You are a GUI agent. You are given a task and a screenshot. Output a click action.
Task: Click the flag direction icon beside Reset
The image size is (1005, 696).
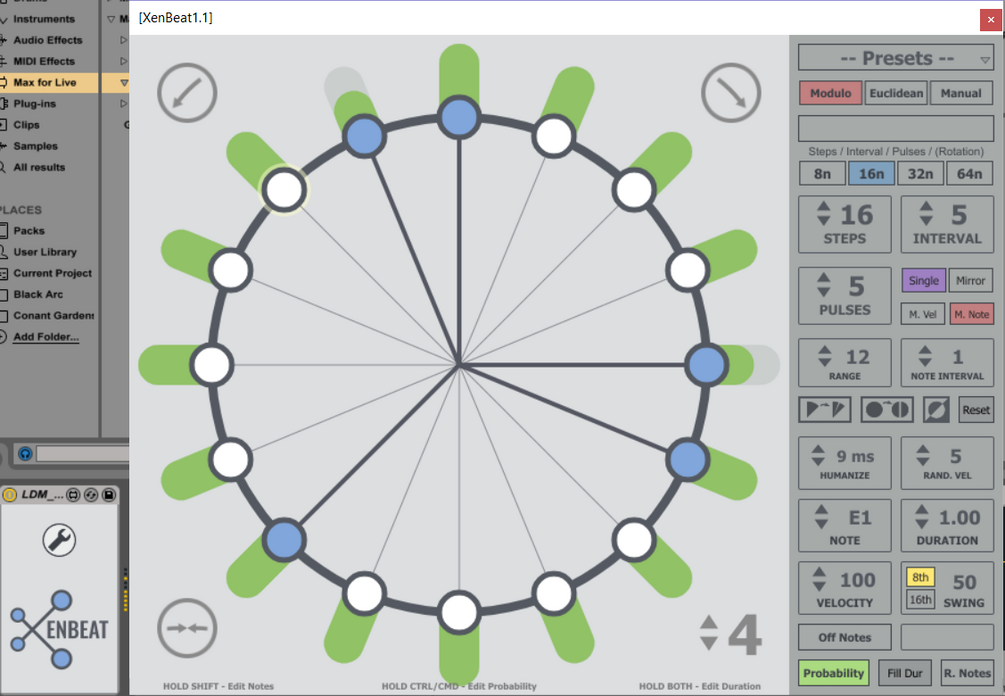824,410
